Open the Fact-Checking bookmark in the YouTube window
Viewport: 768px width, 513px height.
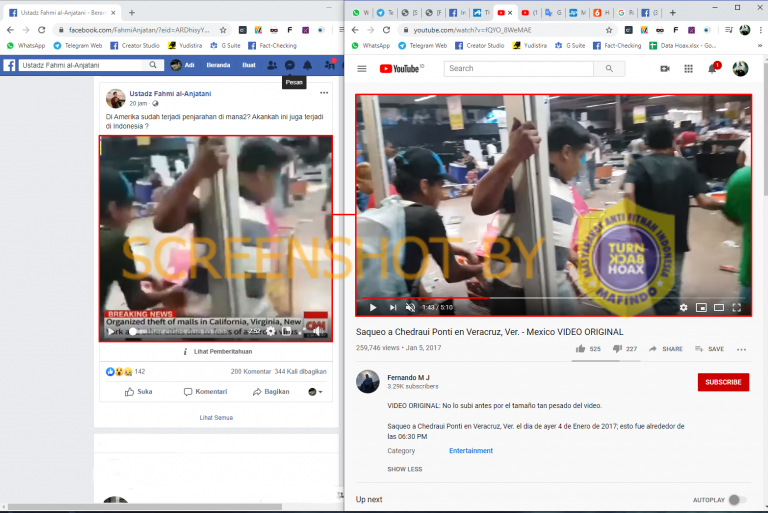[617, 46]
